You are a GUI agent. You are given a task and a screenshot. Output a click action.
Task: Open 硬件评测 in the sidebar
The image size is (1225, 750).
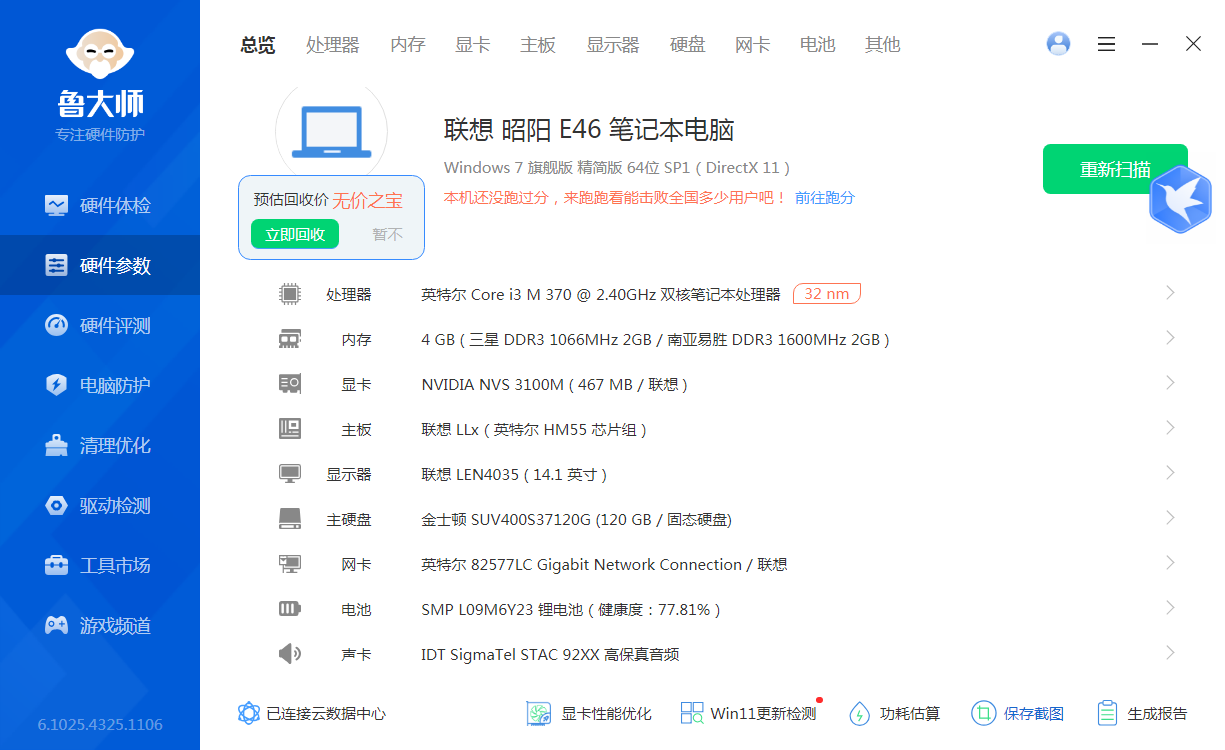coord(100,325)
